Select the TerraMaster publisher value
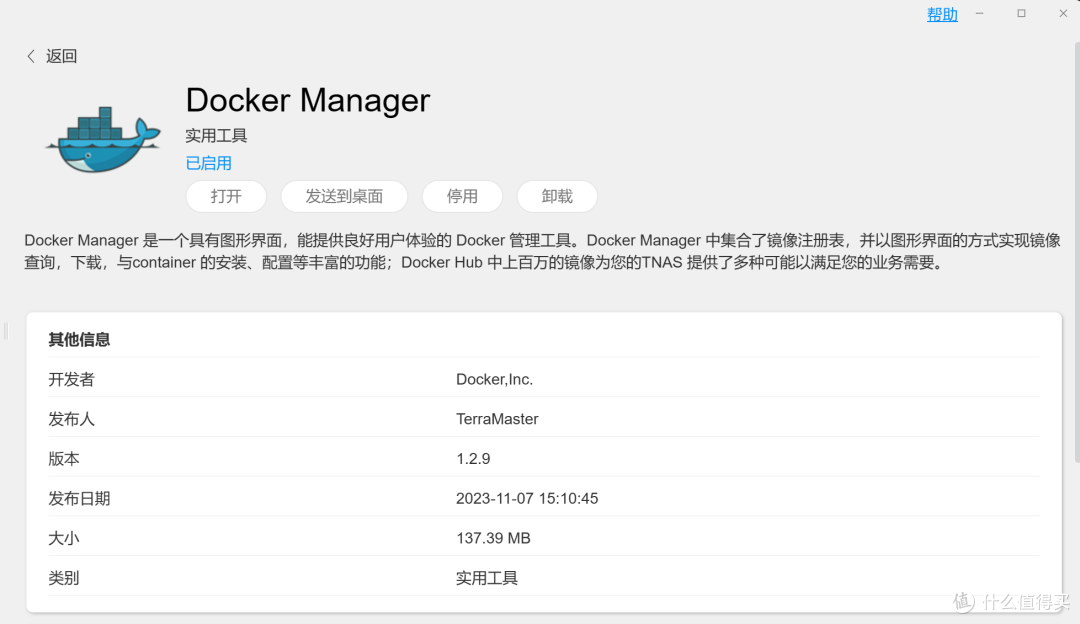The width and height of the screenshot is (1080, 624). (497, 419)
